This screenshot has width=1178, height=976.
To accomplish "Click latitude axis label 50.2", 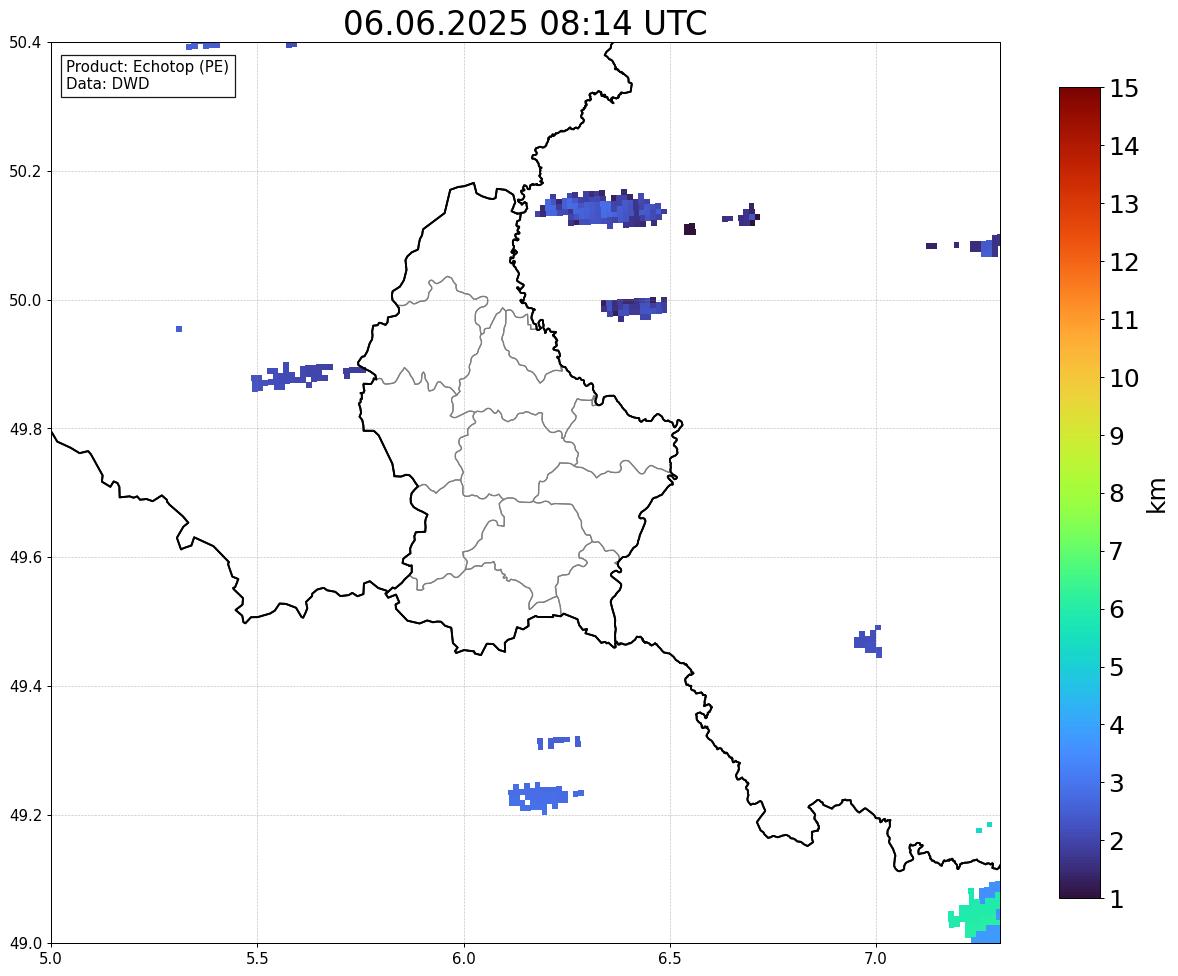I will [25, 171].
